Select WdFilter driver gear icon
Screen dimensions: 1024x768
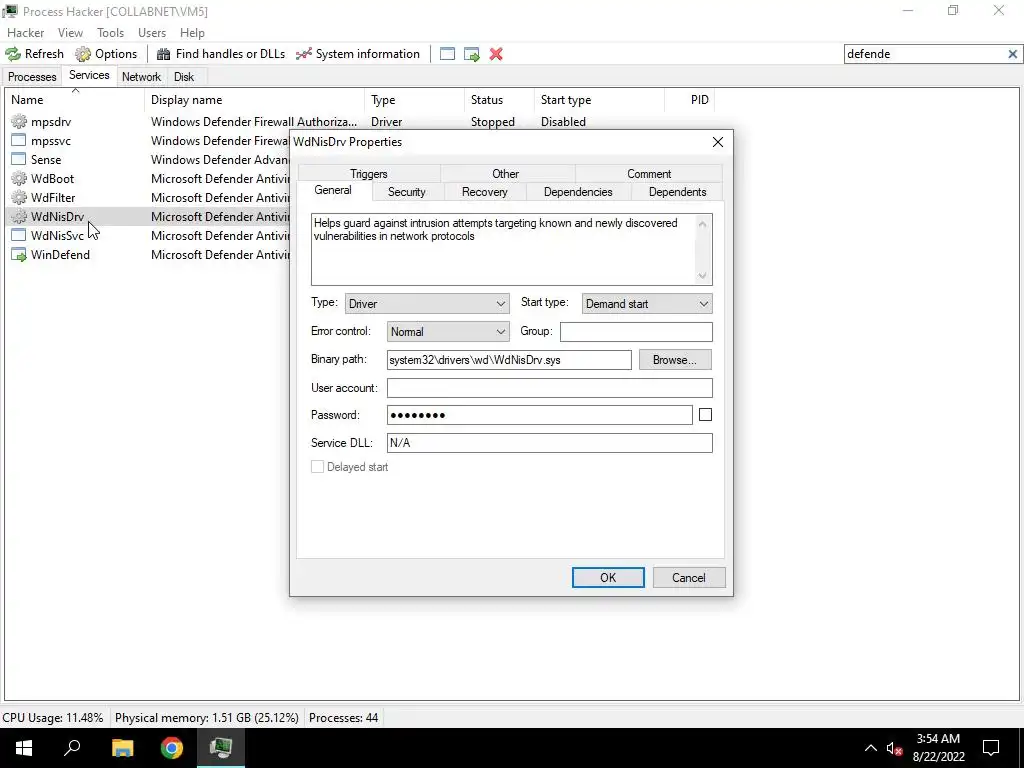point(19,197)
